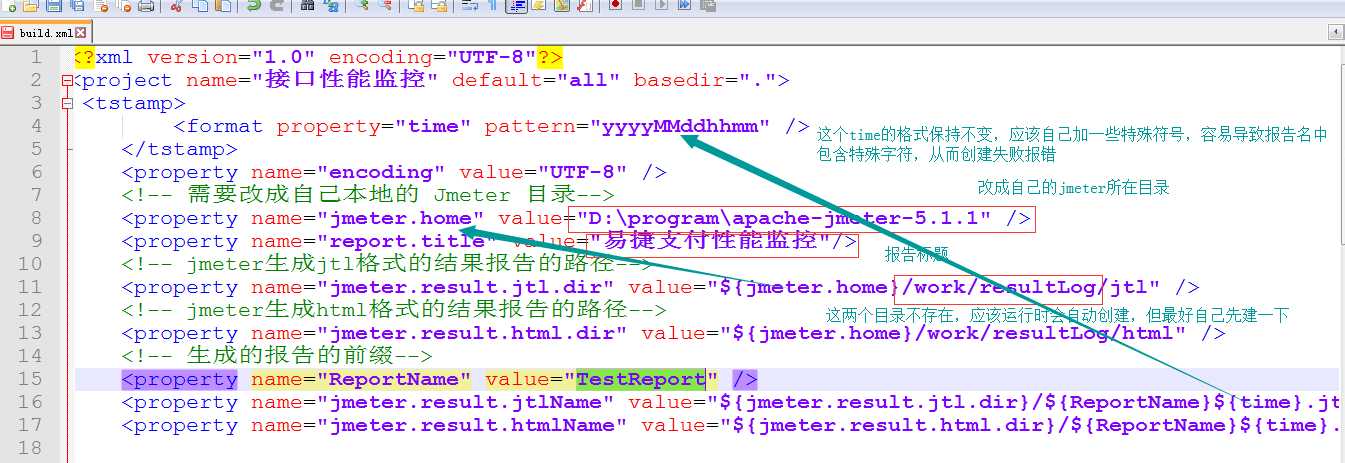
Task: Cut selection using the scissors icon
Action: [x=176, y=6]
